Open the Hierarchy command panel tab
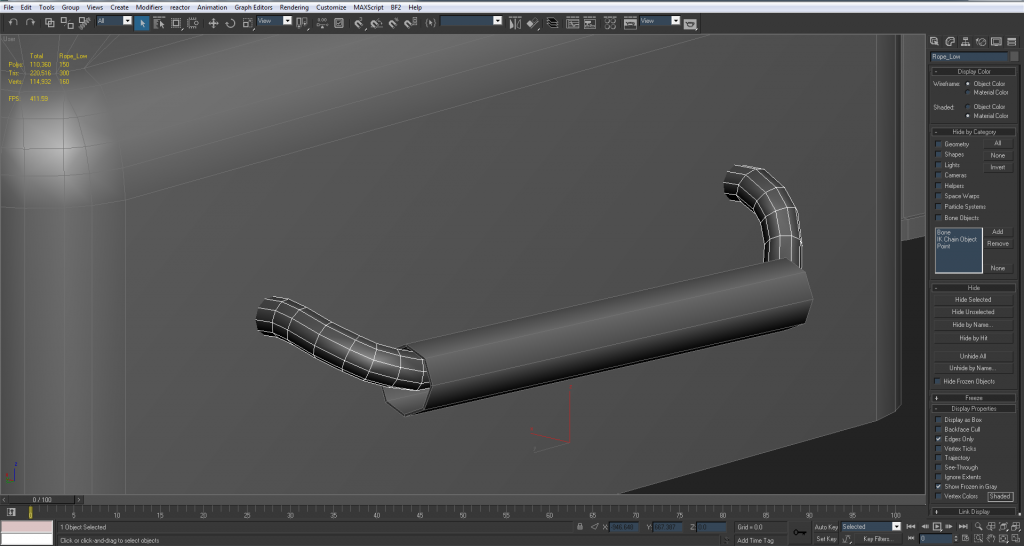The width and height of the screenshot is (1024, 546). tap(964, 41)
